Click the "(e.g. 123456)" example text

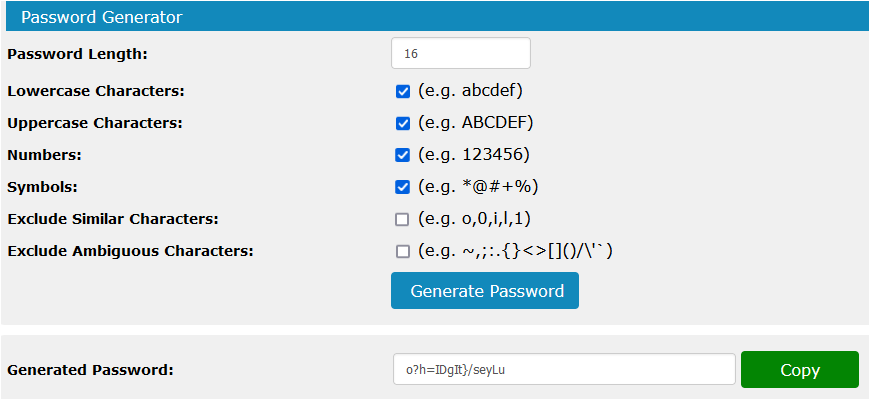[x=474, y=155]
